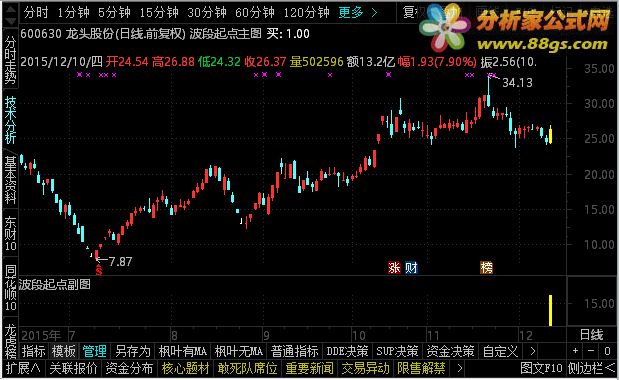The width and height of the screenshot is (619, 380).
Task: Switch to 普通指标
Action: [x=294, y=351]
